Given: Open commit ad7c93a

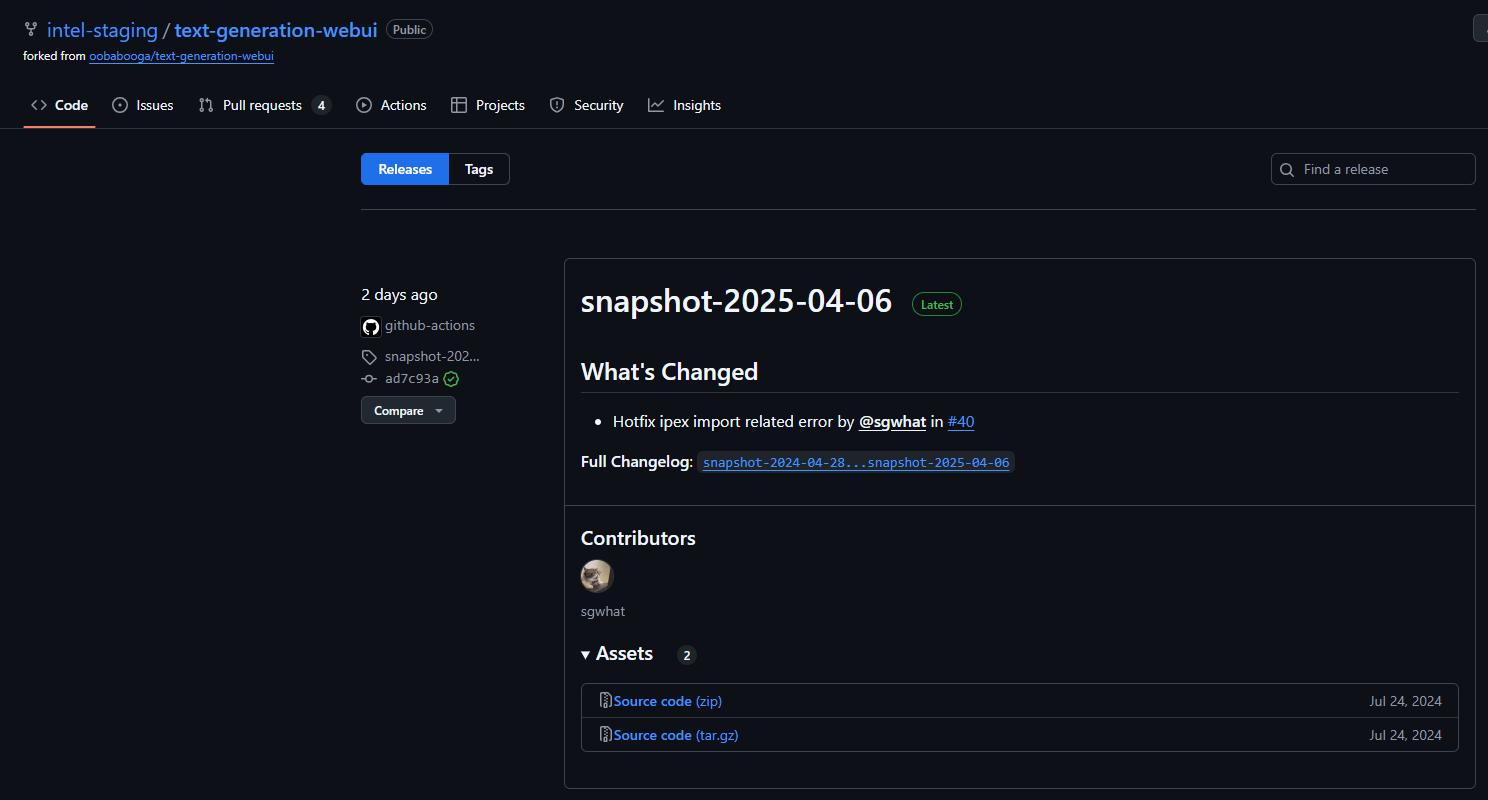Looking at the screenshot, I should pyautogui.click(x=412, y=379).
